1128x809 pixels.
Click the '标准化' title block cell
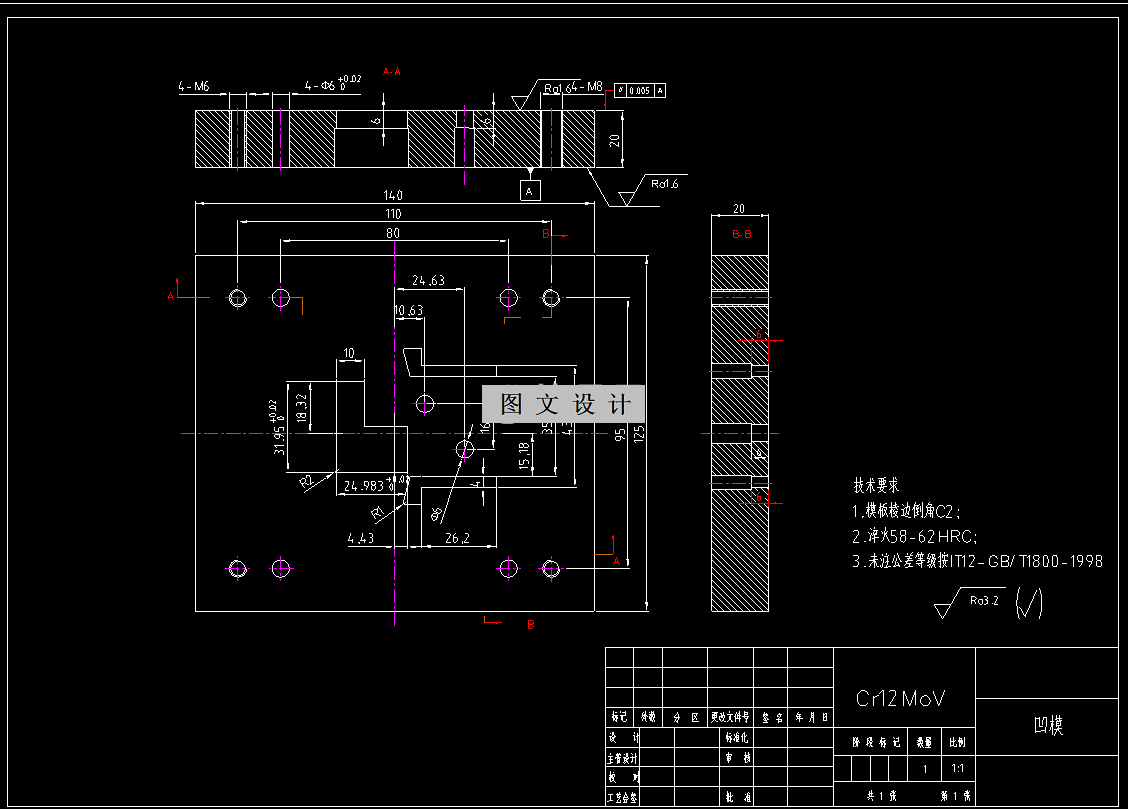pyautogui.click(x=737, y=737)
